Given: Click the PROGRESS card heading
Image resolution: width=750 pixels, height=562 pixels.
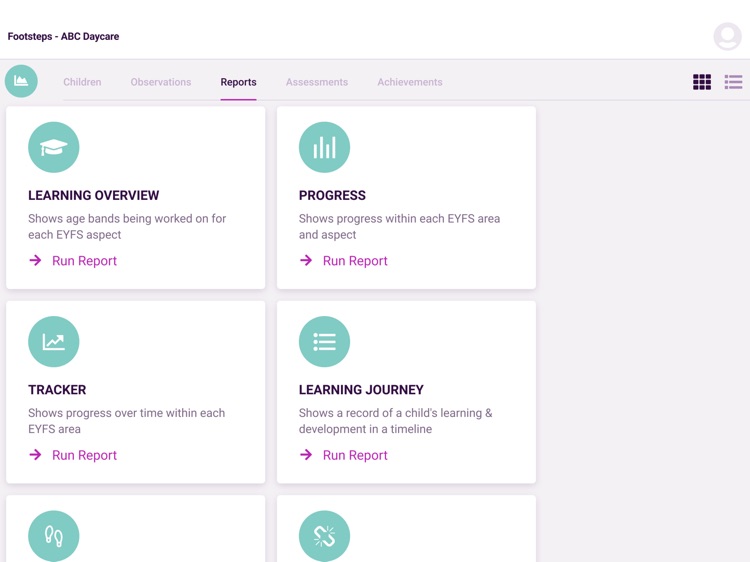Looking at the screenshot, I should [x=332, y=195].
